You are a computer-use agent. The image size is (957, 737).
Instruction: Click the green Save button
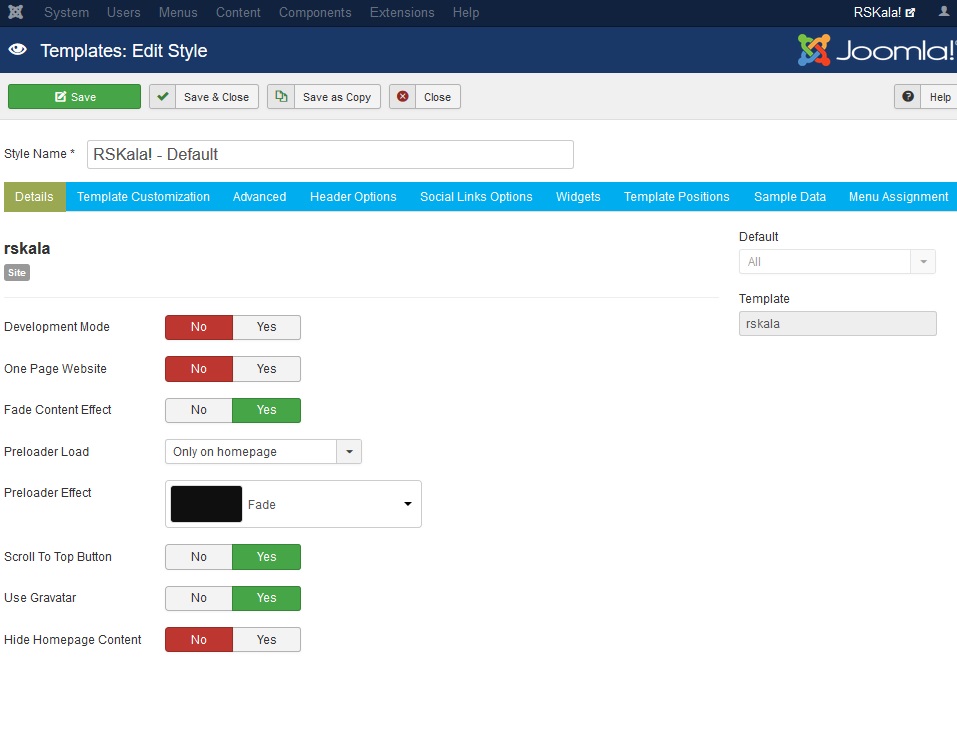(74, 96)
